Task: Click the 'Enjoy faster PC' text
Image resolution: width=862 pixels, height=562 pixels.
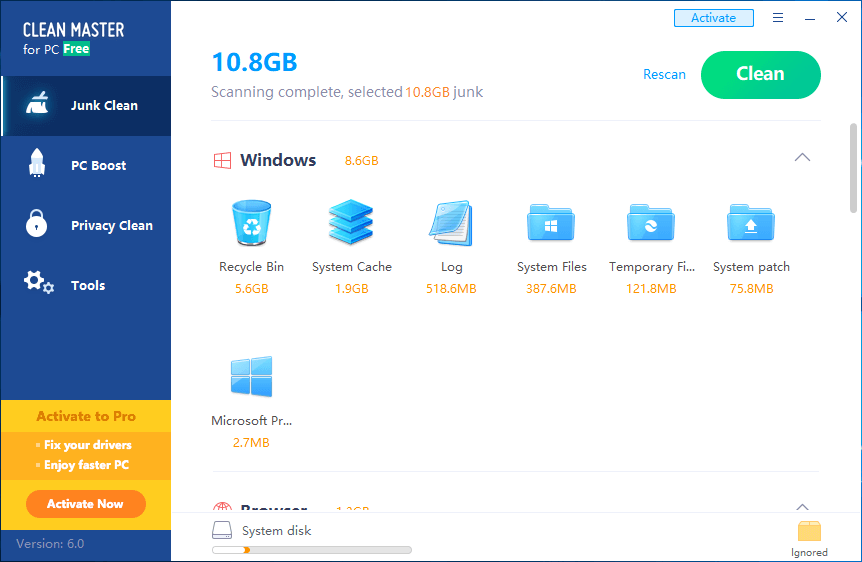Action: tap(86, 465)
